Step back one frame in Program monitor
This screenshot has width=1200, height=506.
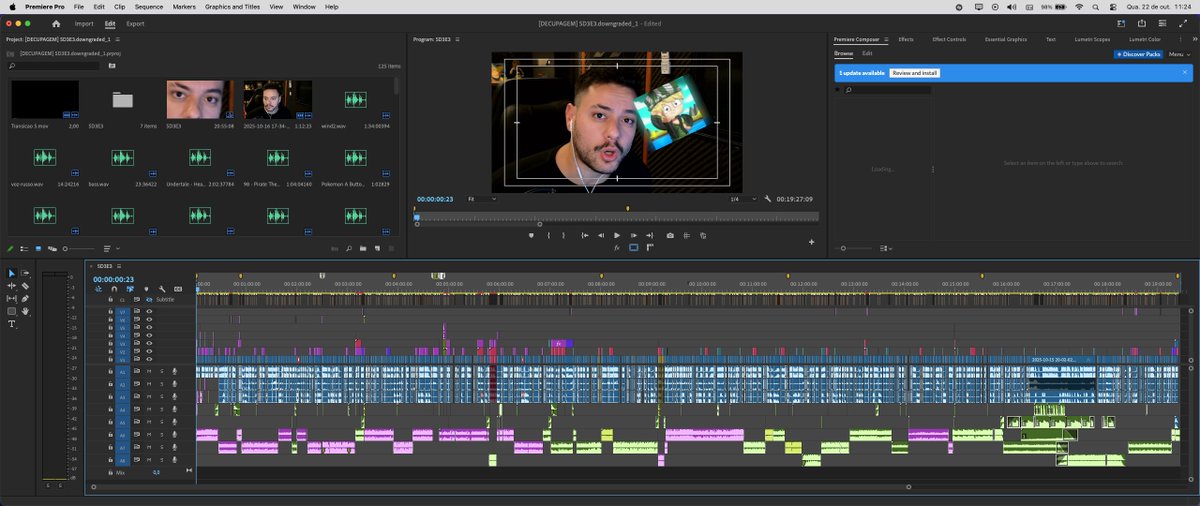click(600, 235)
